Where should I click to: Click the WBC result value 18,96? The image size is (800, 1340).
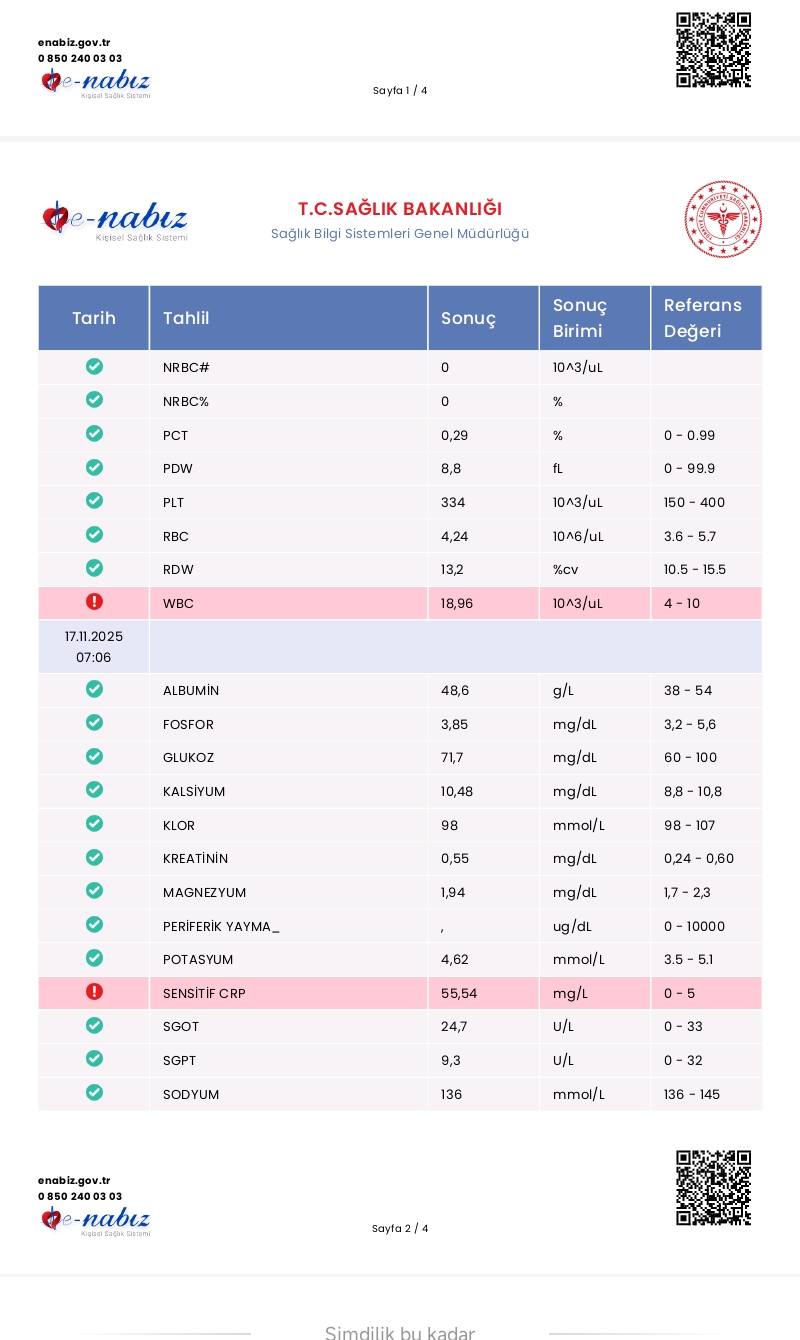(457, 604)
